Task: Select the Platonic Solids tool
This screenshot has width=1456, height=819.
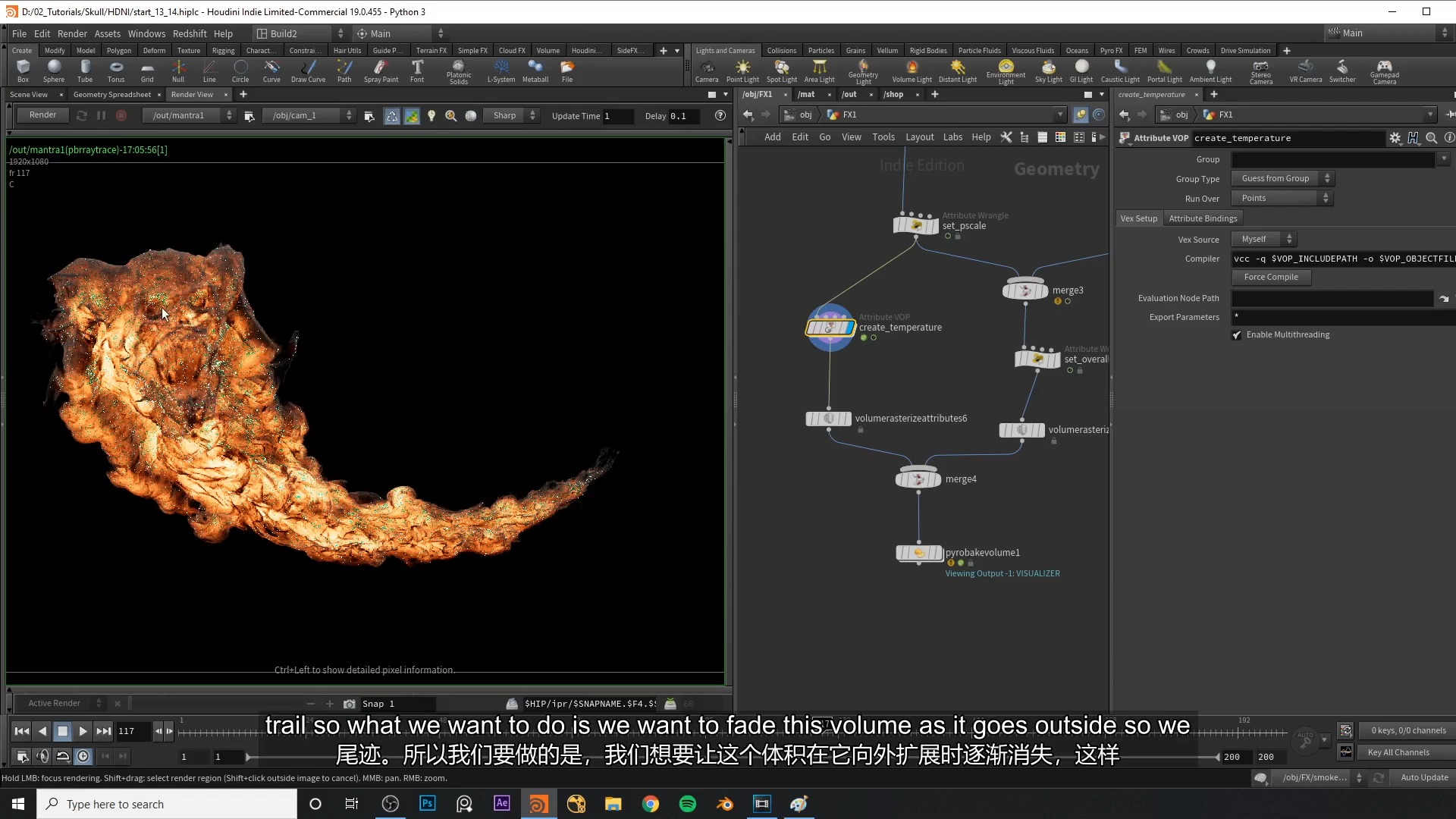Action: [459, 72]
